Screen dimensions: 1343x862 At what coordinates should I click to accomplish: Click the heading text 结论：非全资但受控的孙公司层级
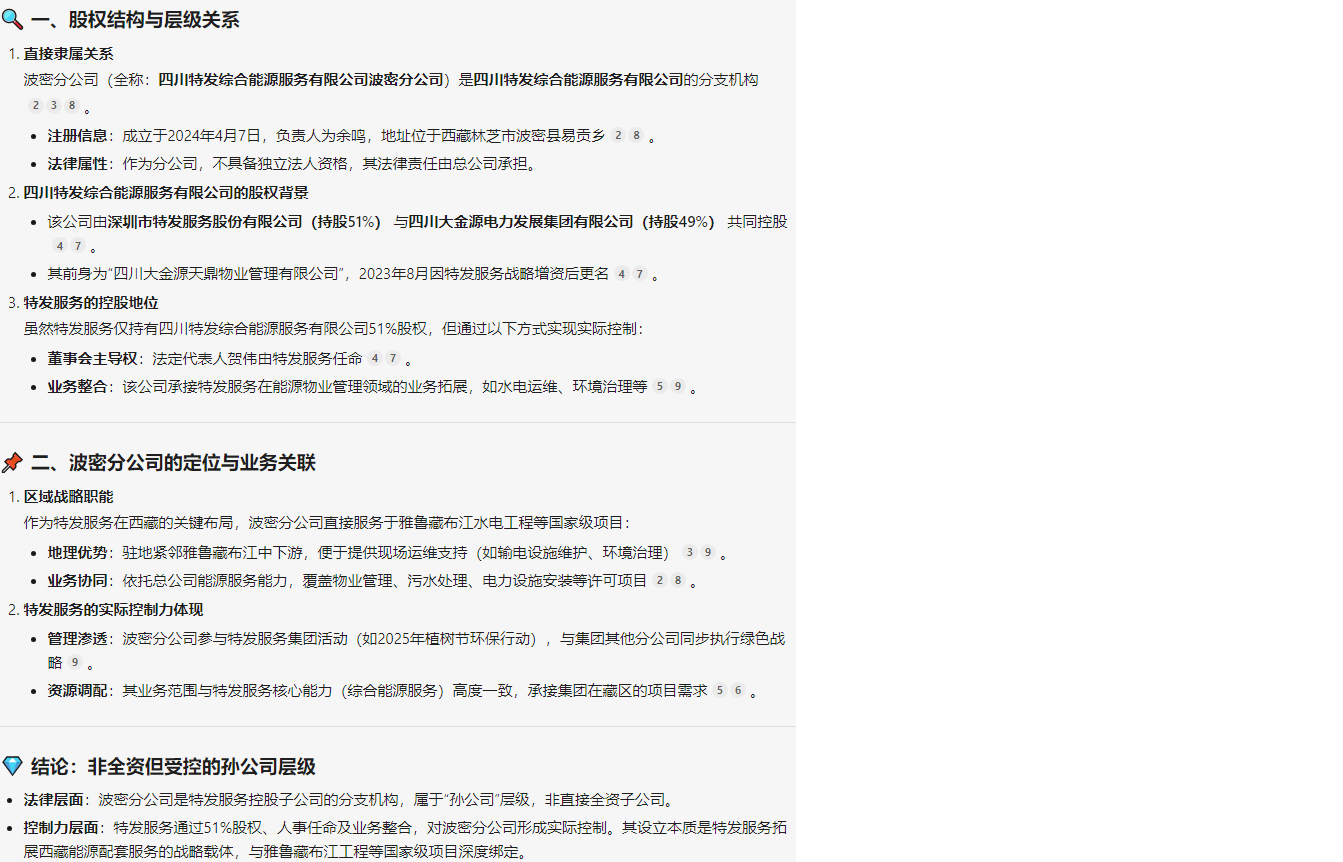point(173,766)
